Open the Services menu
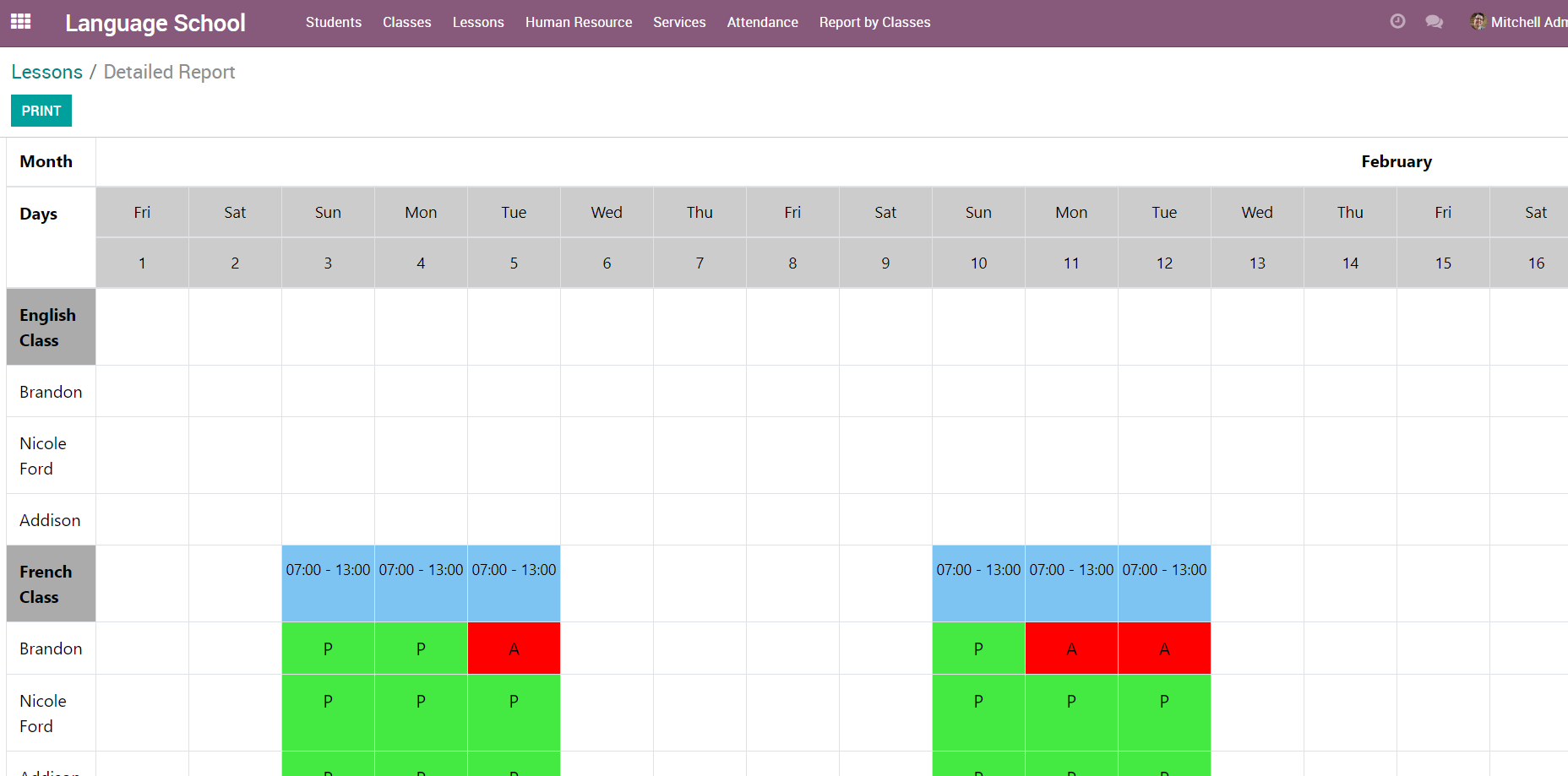Screen dimensions: 1568x776 pos(678,23)
